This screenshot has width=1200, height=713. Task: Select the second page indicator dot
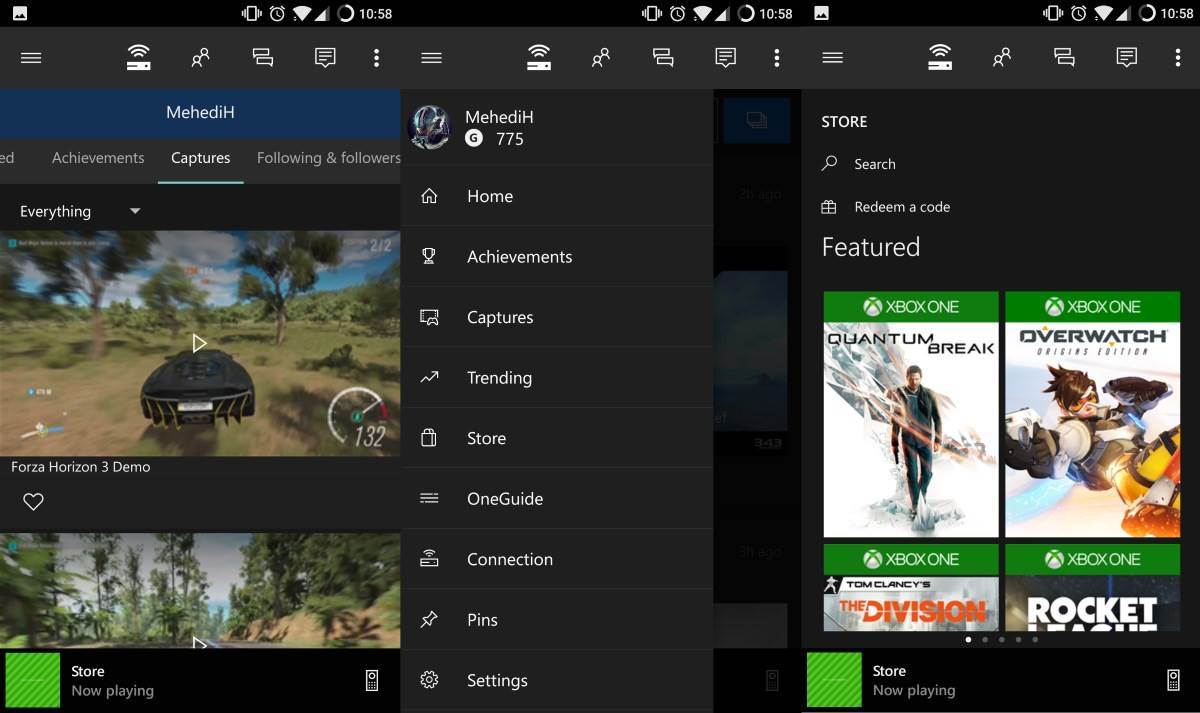click(985, 639)
